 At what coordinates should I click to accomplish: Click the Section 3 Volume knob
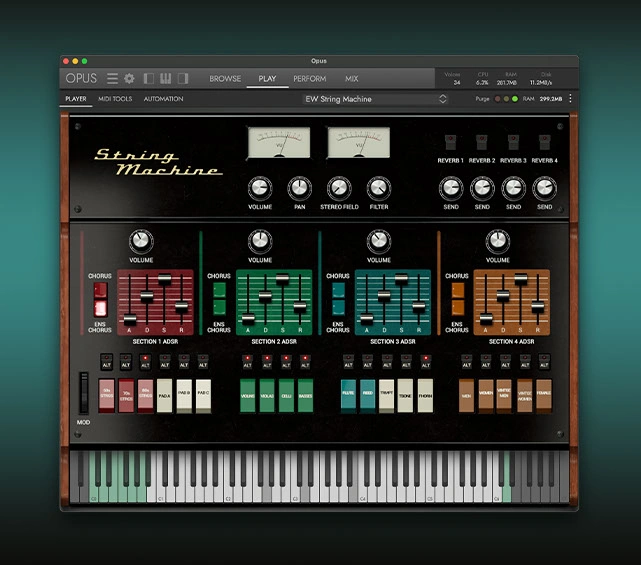(379, 241)
